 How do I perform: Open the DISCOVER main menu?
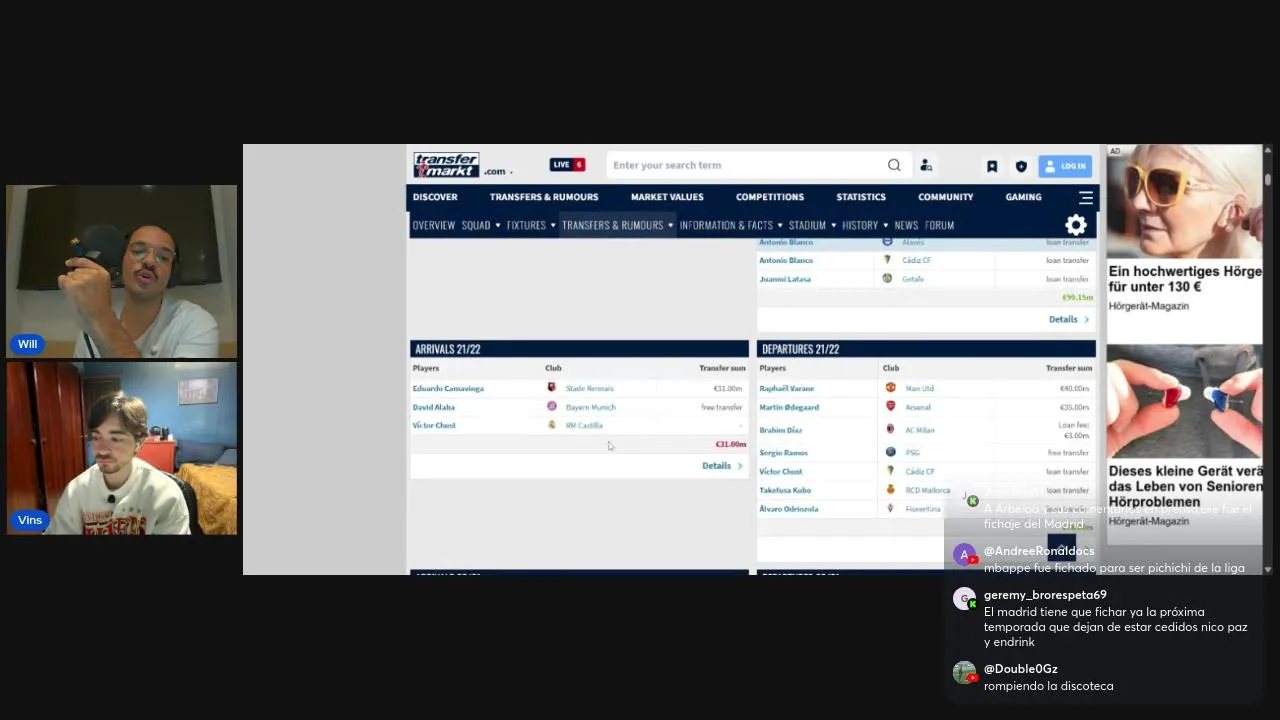435,197
